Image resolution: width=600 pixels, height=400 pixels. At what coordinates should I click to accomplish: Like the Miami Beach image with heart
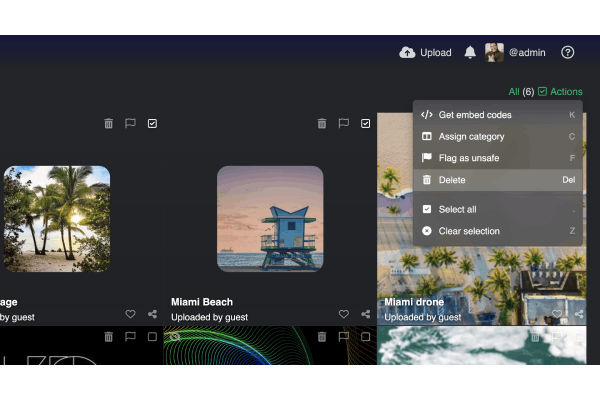tap(344, 314)
